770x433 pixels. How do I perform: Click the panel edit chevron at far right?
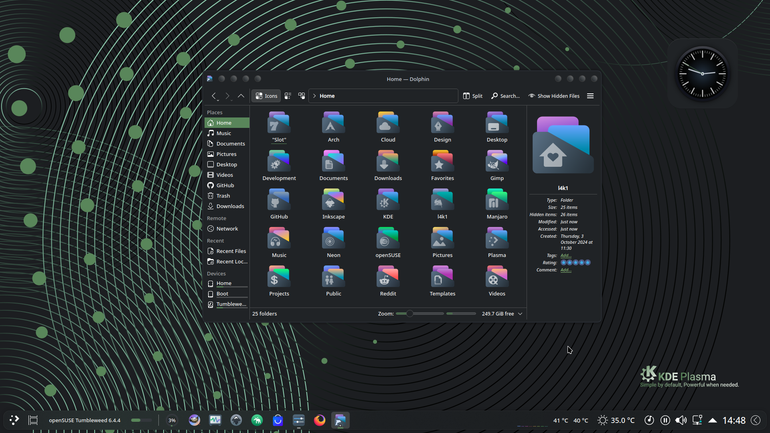756,420
